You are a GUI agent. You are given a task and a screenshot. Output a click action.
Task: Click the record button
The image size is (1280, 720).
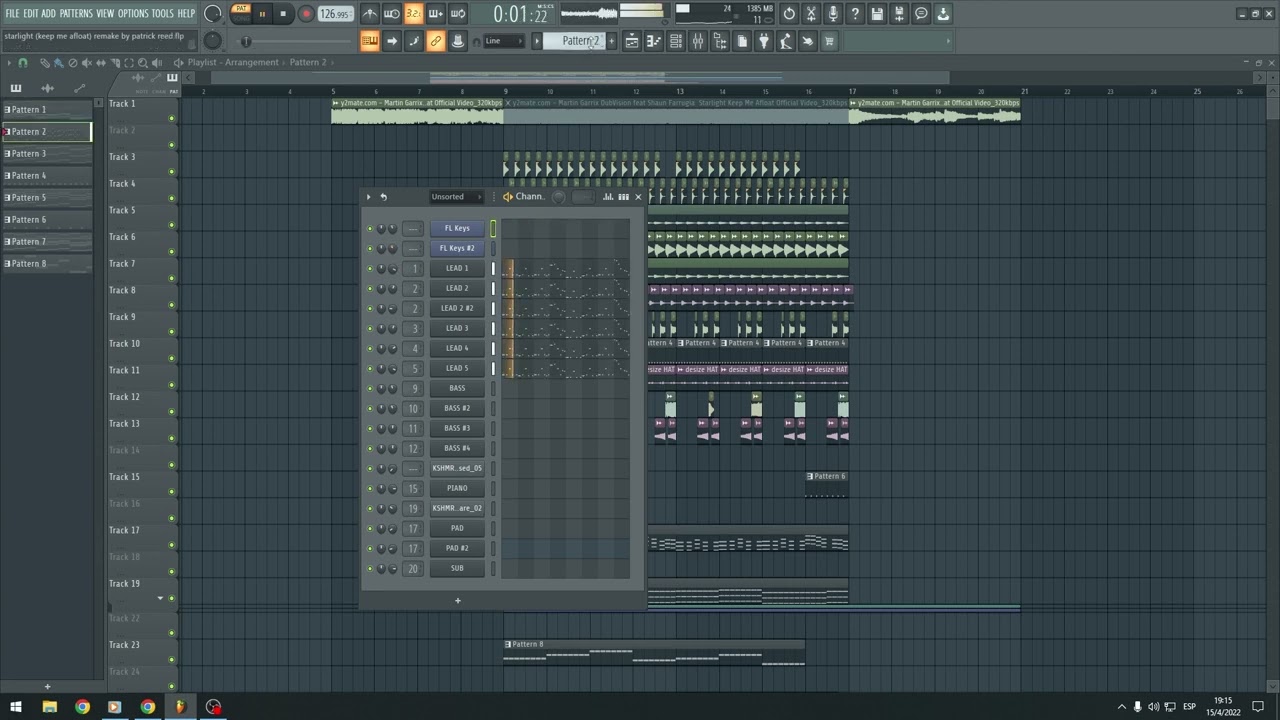(x=306, y=14)
